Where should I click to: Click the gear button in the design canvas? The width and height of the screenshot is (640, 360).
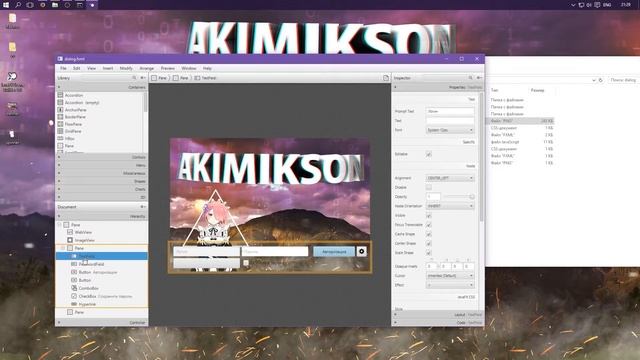[x=362, y=251]
